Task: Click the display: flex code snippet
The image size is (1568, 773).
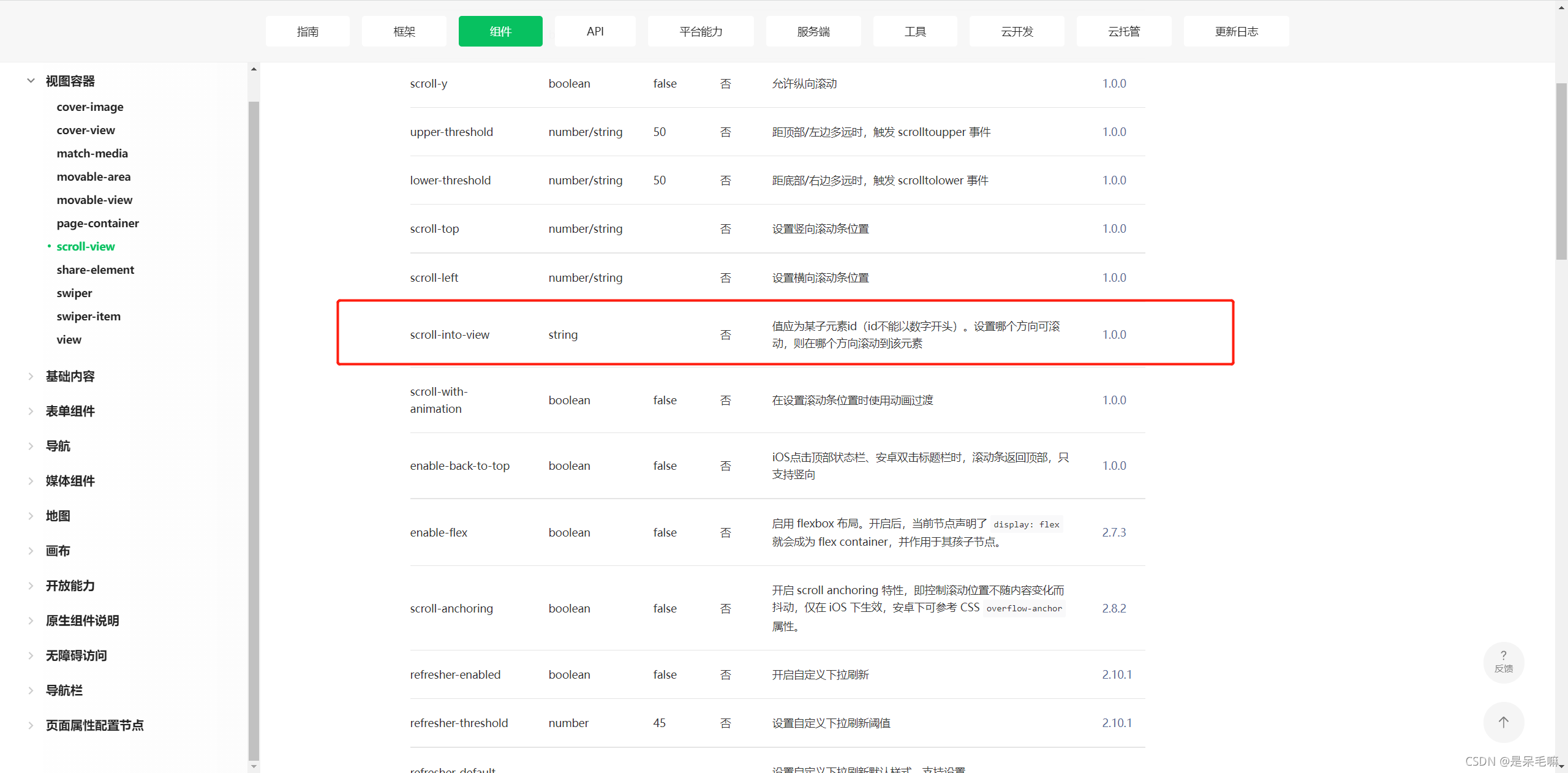Action: (1026, 524)
